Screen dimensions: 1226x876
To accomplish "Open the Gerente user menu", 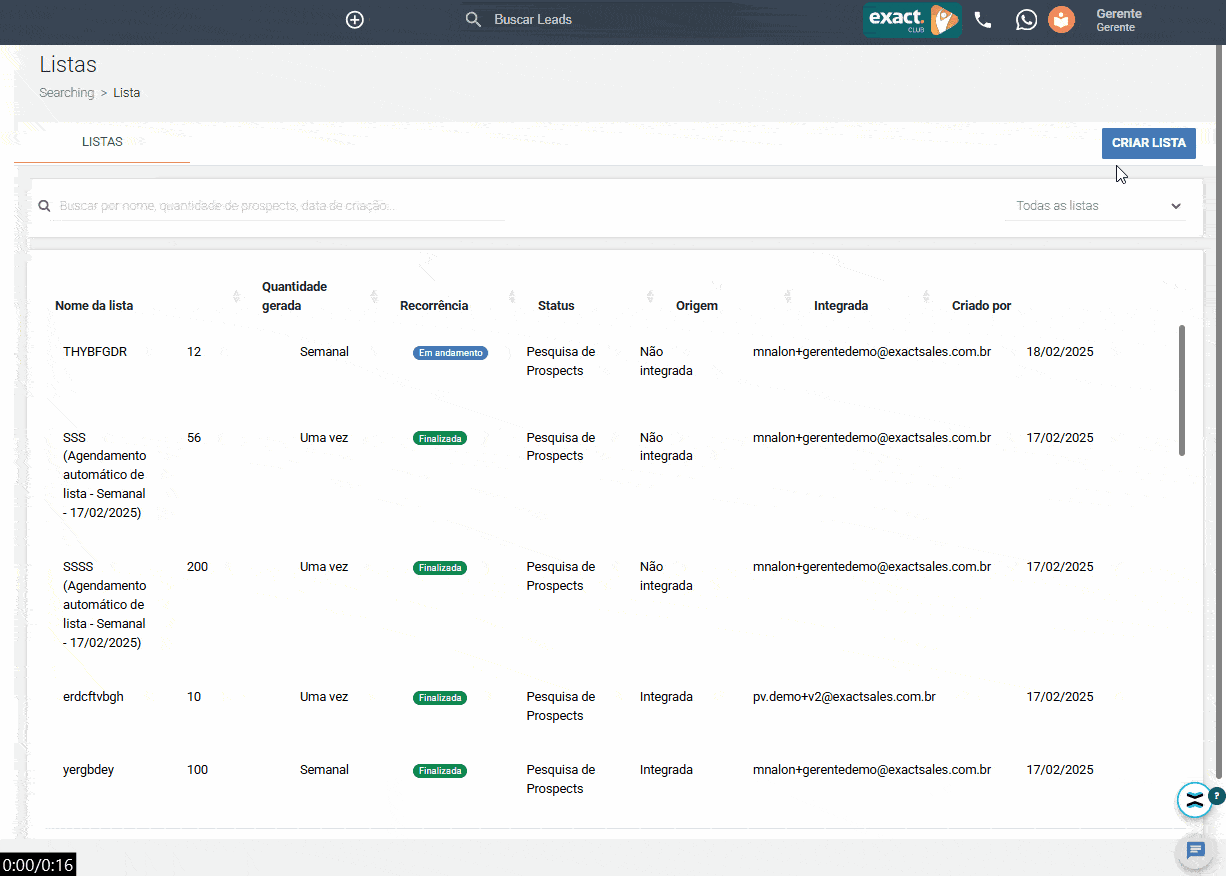I will click(1119, 20).
